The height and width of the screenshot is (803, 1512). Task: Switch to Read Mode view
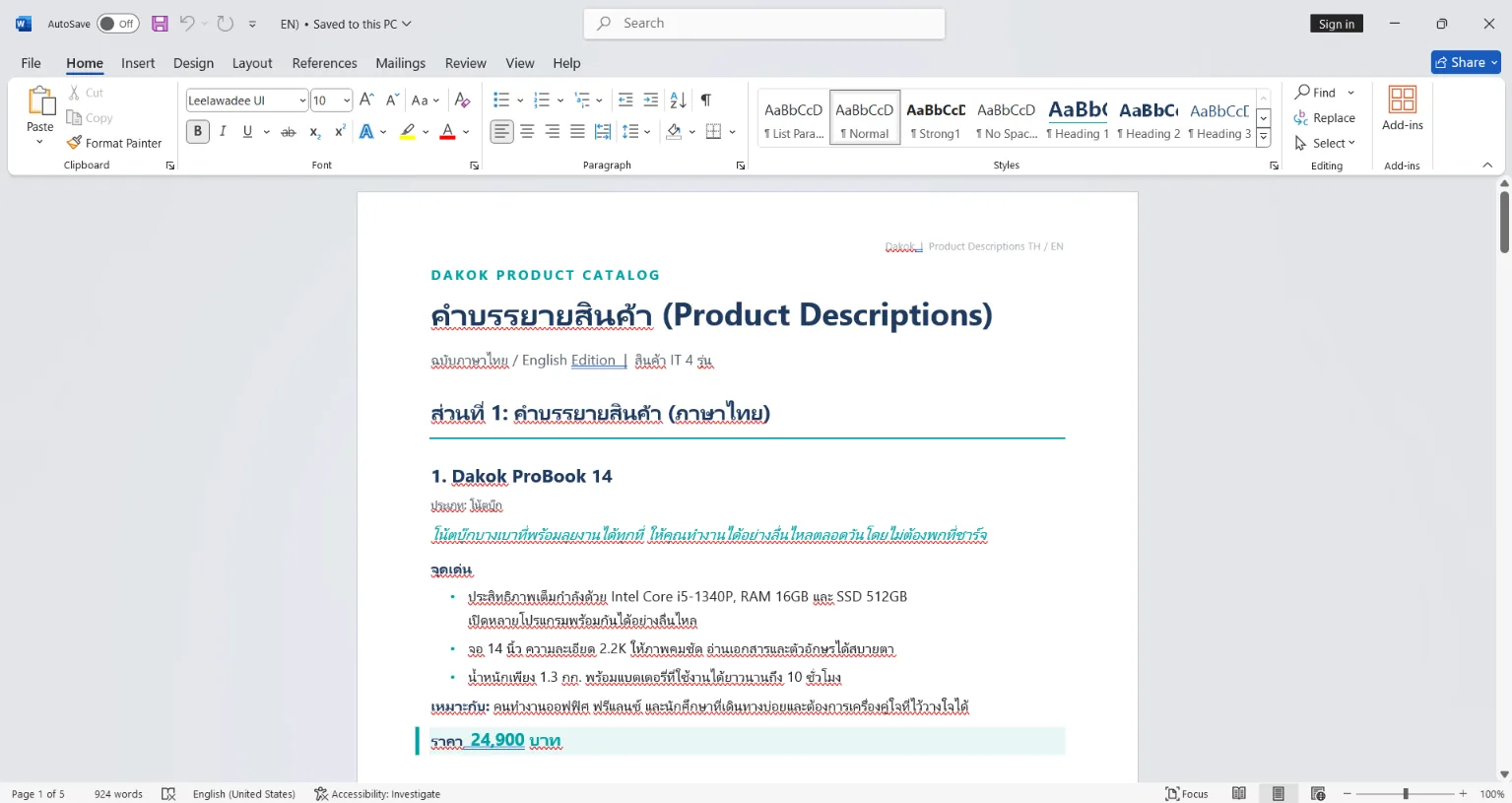click(1239, 794)
